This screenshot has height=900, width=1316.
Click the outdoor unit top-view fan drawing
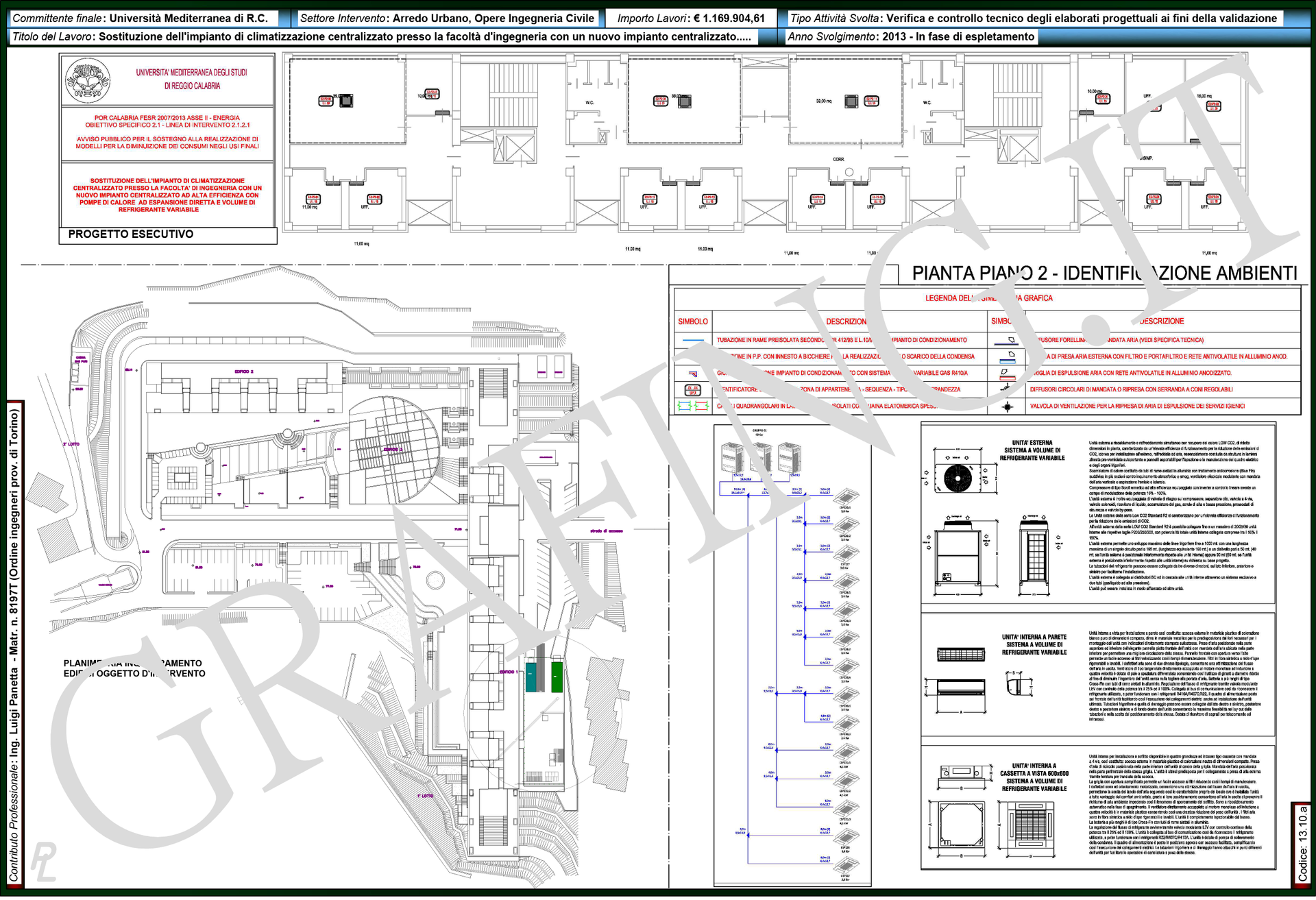click(958, 478)
